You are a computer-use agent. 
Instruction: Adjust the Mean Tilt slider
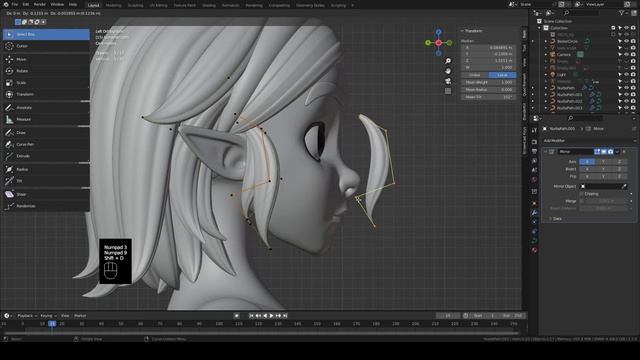(x=489, y=97)
